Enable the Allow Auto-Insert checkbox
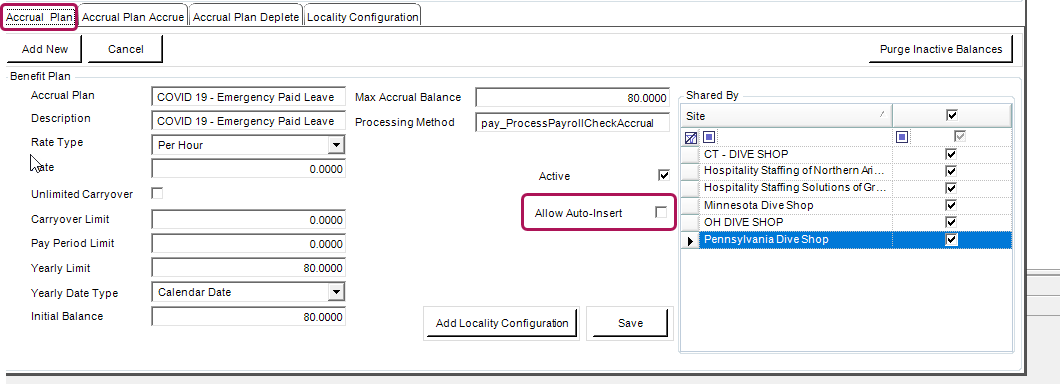The image size is (1060, 384). coord(661,212)
